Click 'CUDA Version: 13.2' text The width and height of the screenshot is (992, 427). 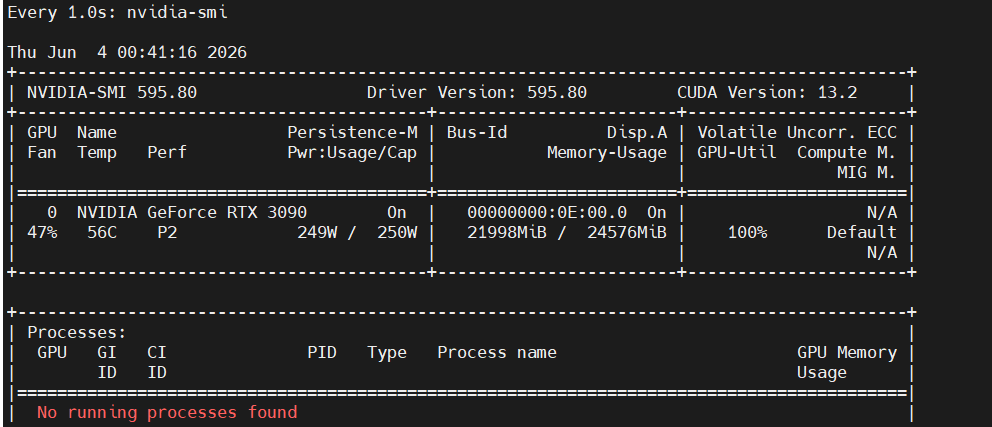(767, 93)
